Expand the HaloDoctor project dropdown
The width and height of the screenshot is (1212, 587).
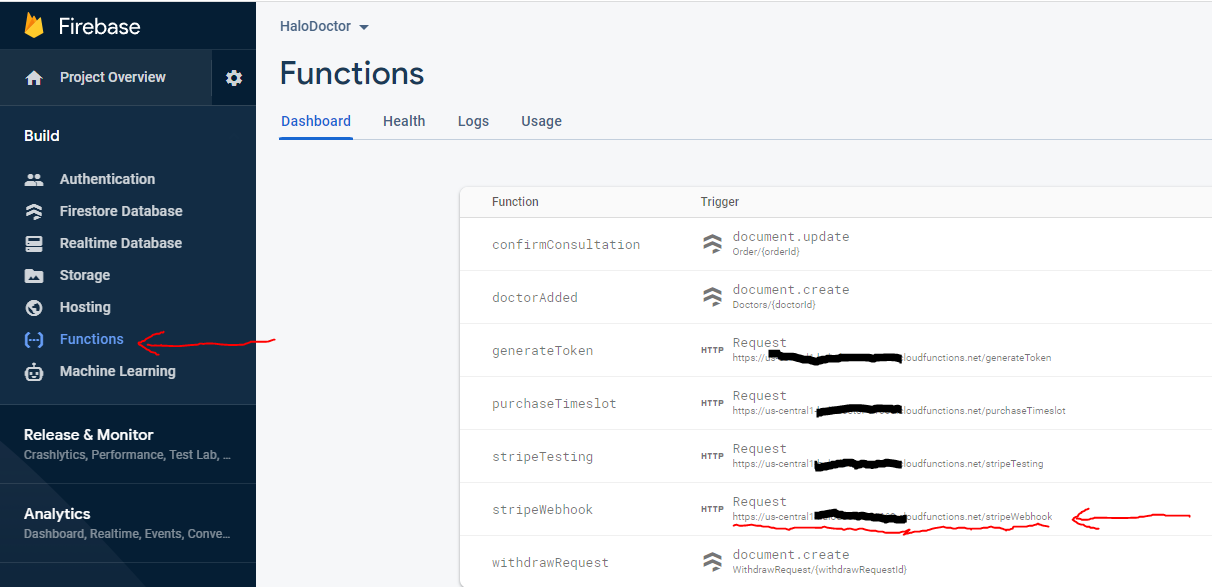point(325,27)
